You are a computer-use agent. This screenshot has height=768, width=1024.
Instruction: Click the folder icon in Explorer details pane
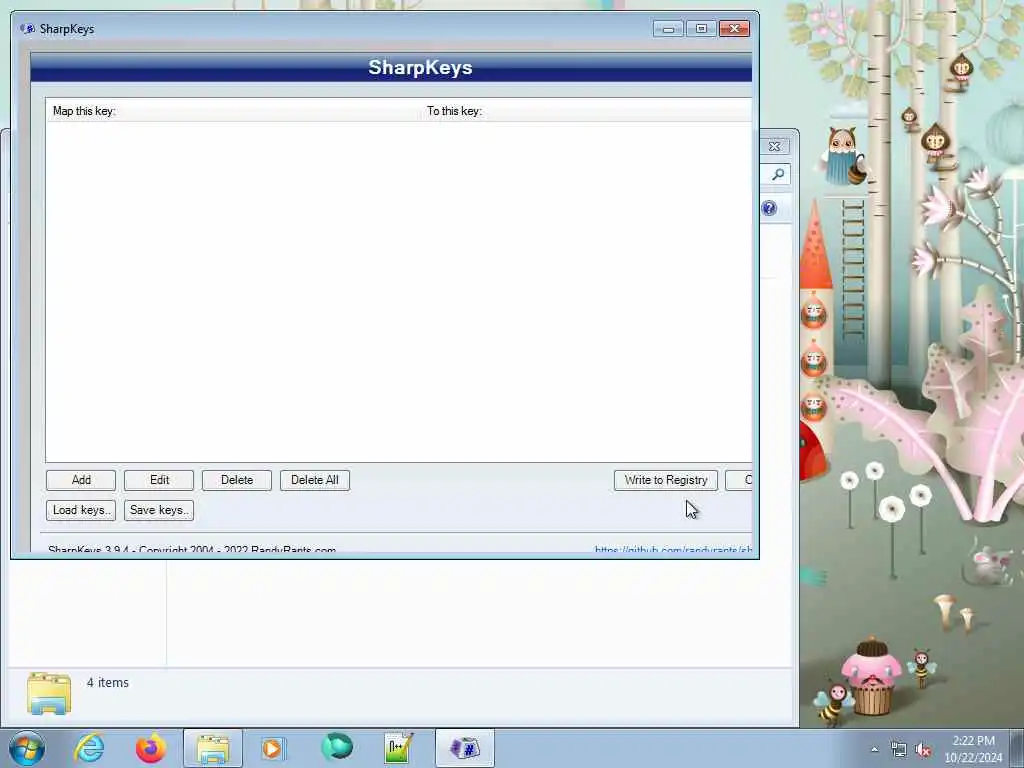[49, 693]
